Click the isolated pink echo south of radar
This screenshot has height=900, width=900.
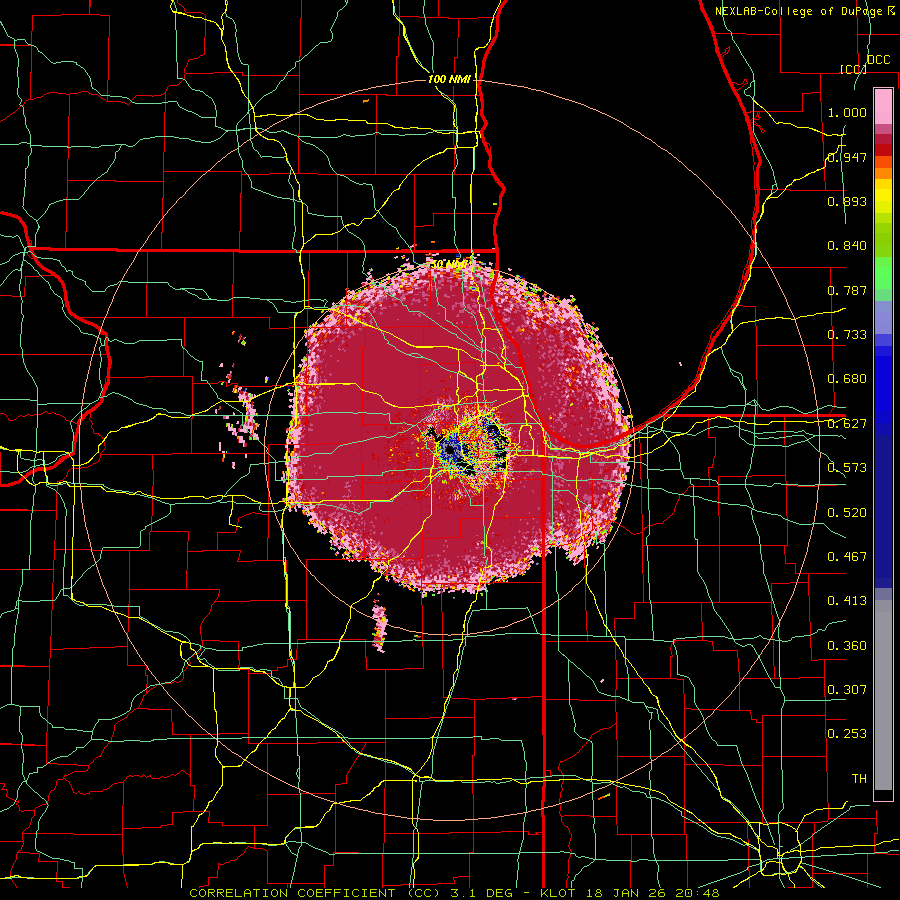click(x=379, y=628)
